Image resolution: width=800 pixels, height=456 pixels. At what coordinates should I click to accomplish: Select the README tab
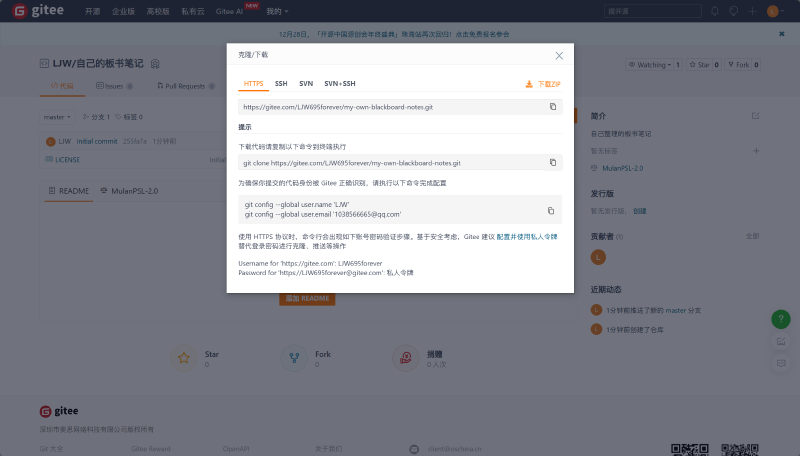(68, 191)
